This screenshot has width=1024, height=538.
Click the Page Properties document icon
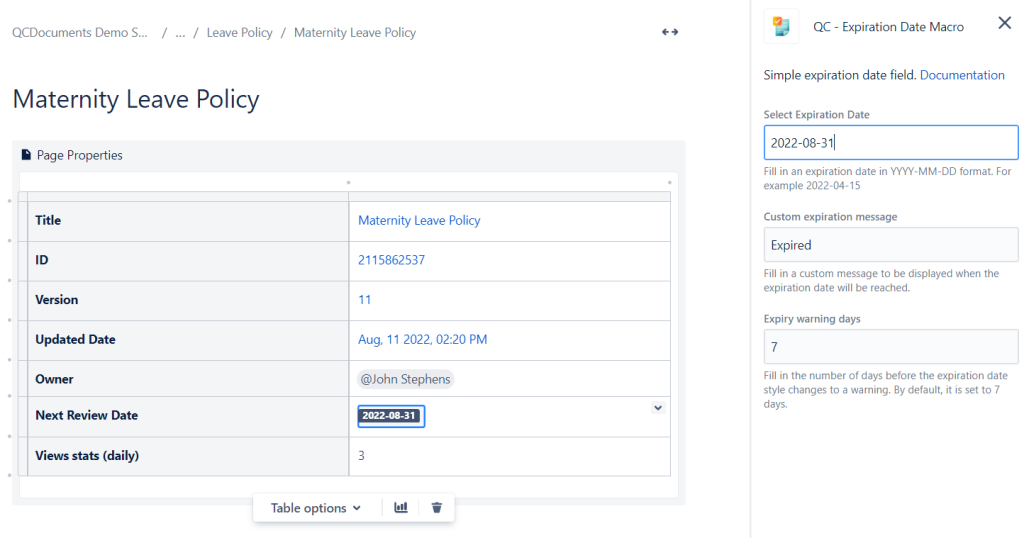click(26, 155)
